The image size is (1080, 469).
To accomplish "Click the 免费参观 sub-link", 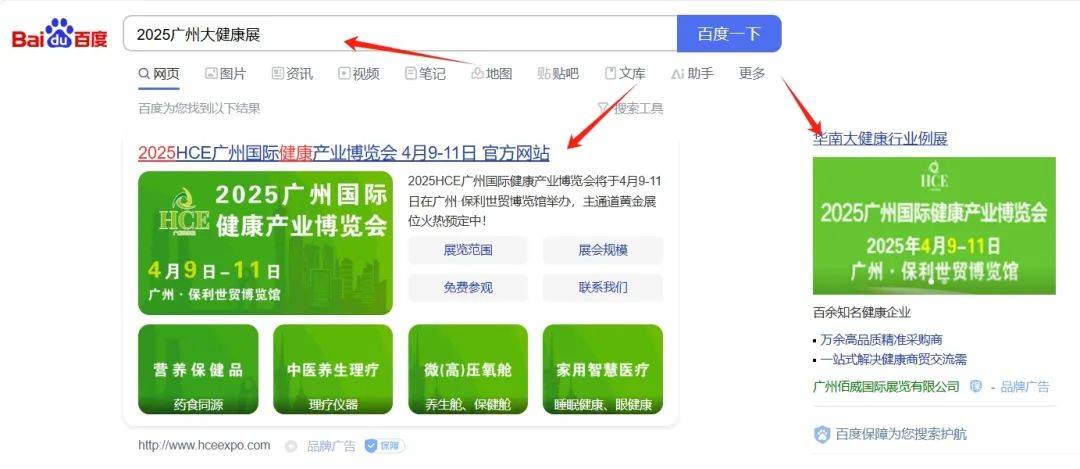I will click(468, 287).
